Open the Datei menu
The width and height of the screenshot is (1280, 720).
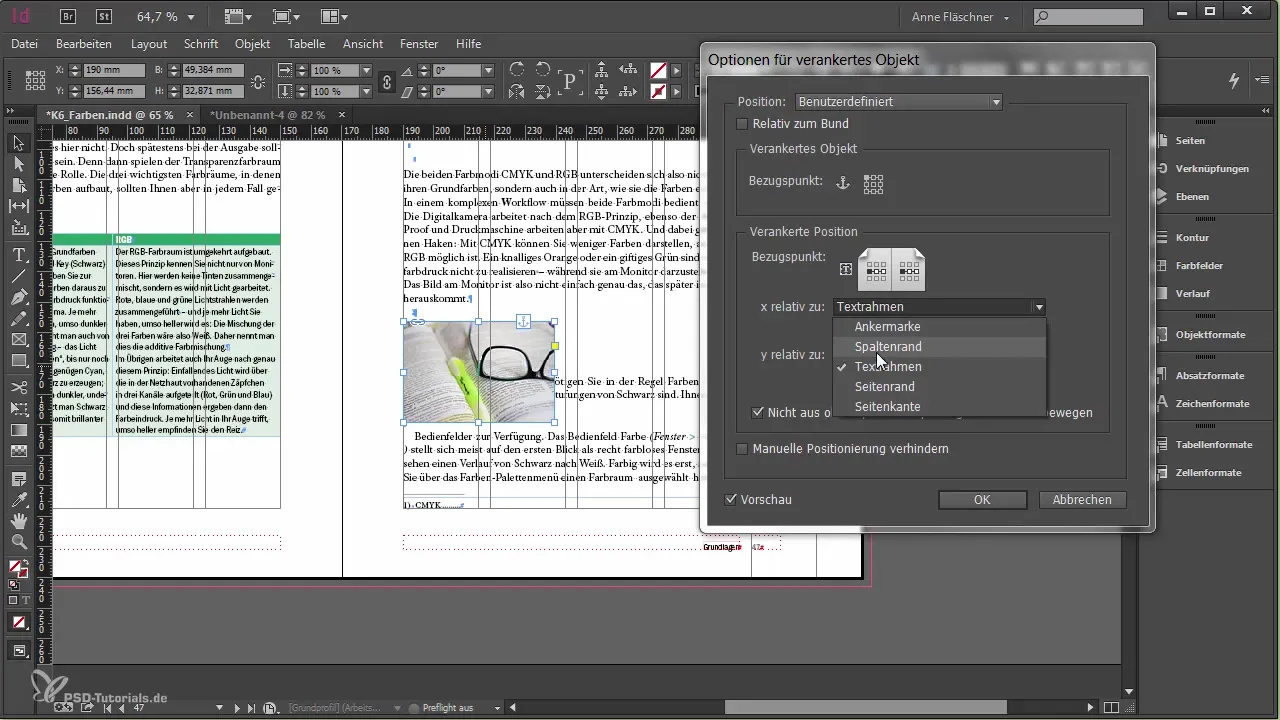click(24, 44)
